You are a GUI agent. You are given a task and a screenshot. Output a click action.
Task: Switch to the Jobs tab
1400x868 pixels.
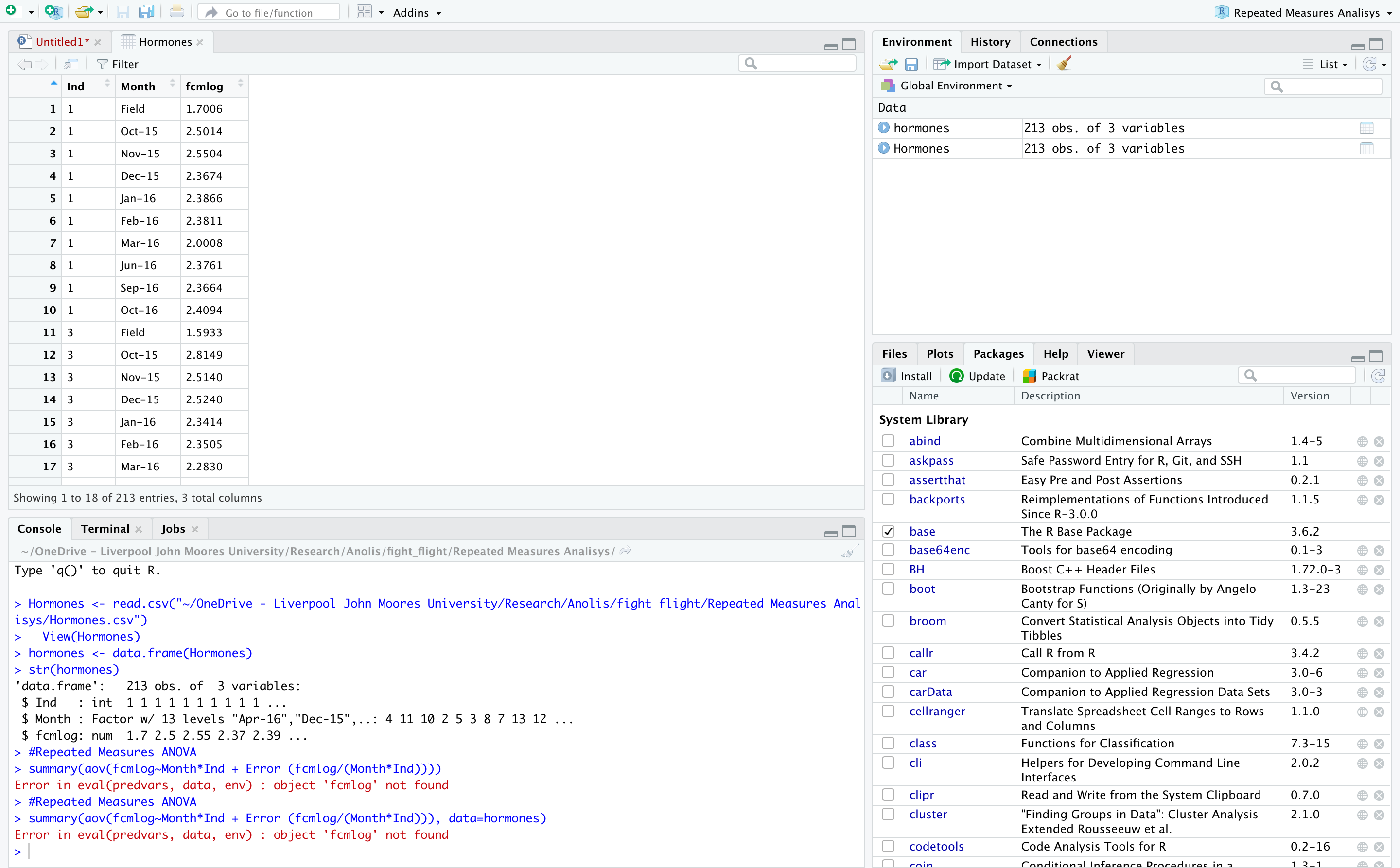tap(174, 529)
